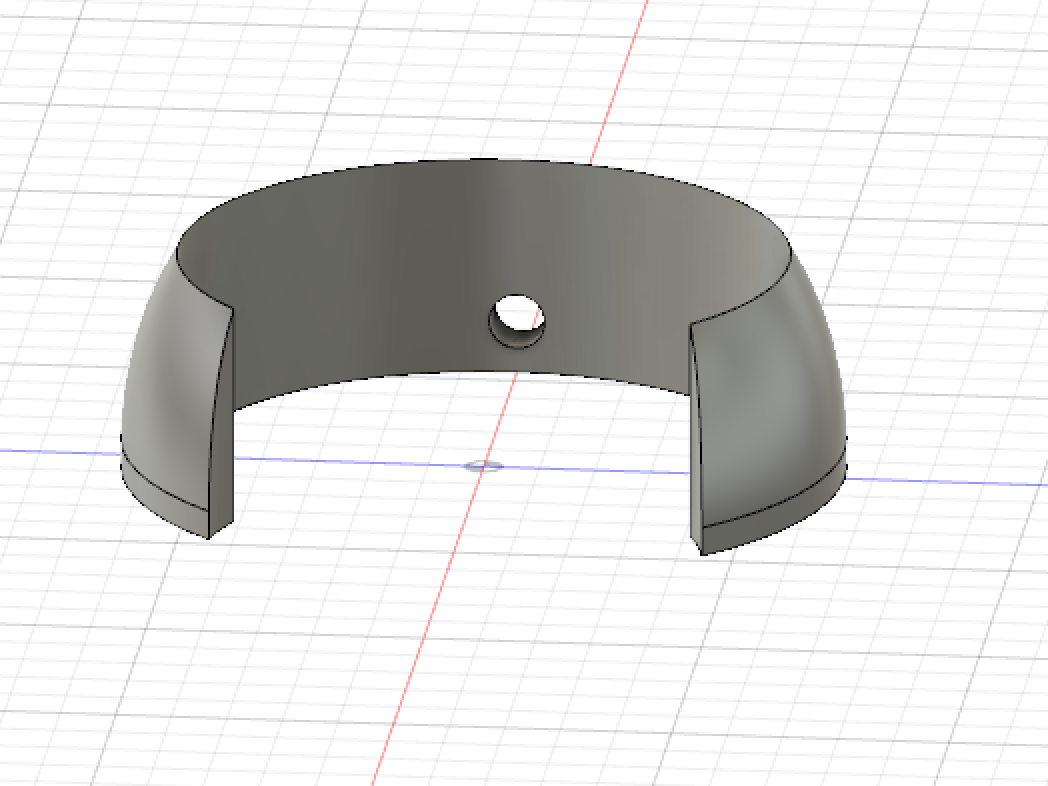This screenshot has height=786, width=1048.
Task: Select the circular hole in the ring wall
Action: coord(517,319)
